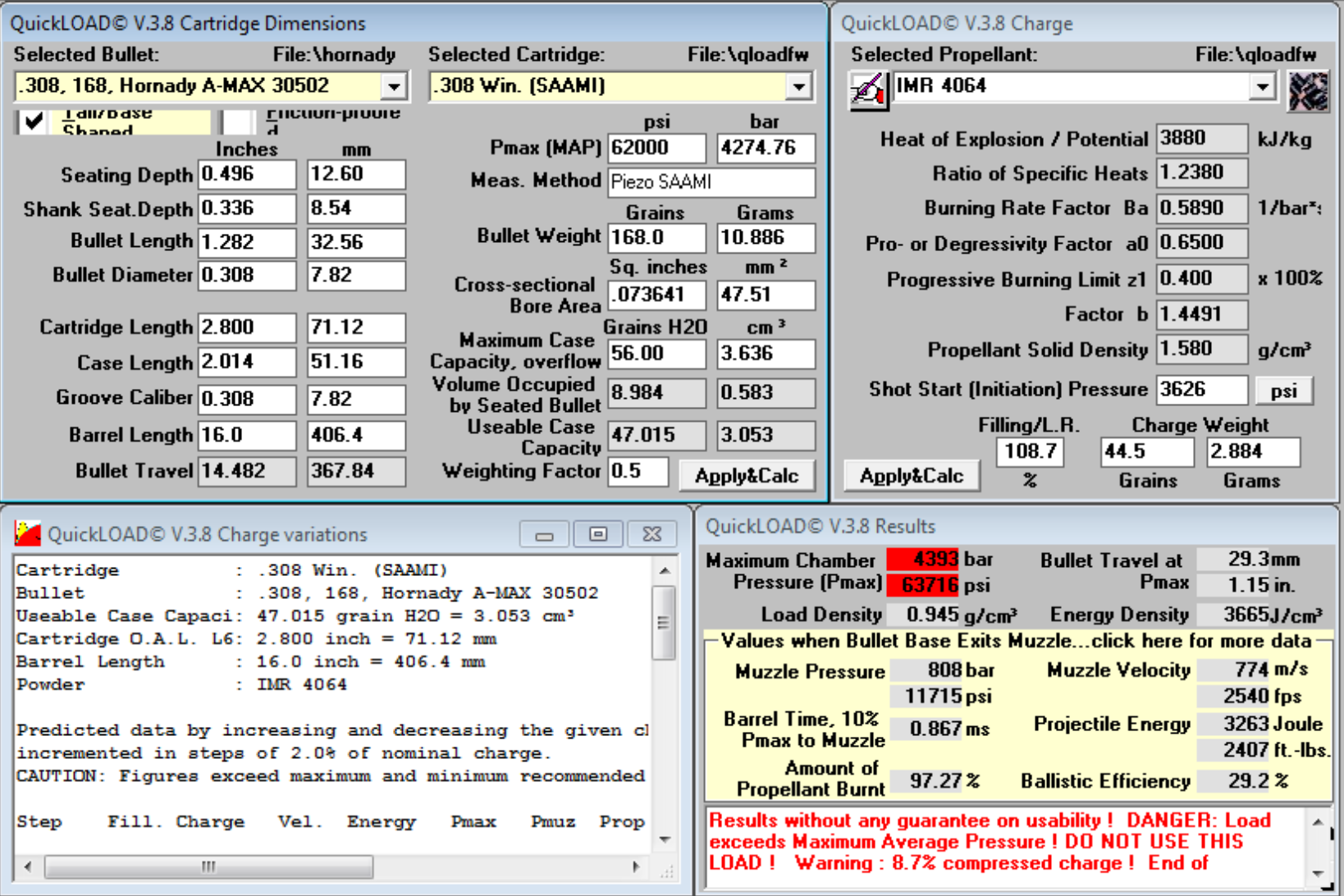Open the Selected Cartridge dropdown list
Viewport: 1344px width, 896px height.
[798, 86]
